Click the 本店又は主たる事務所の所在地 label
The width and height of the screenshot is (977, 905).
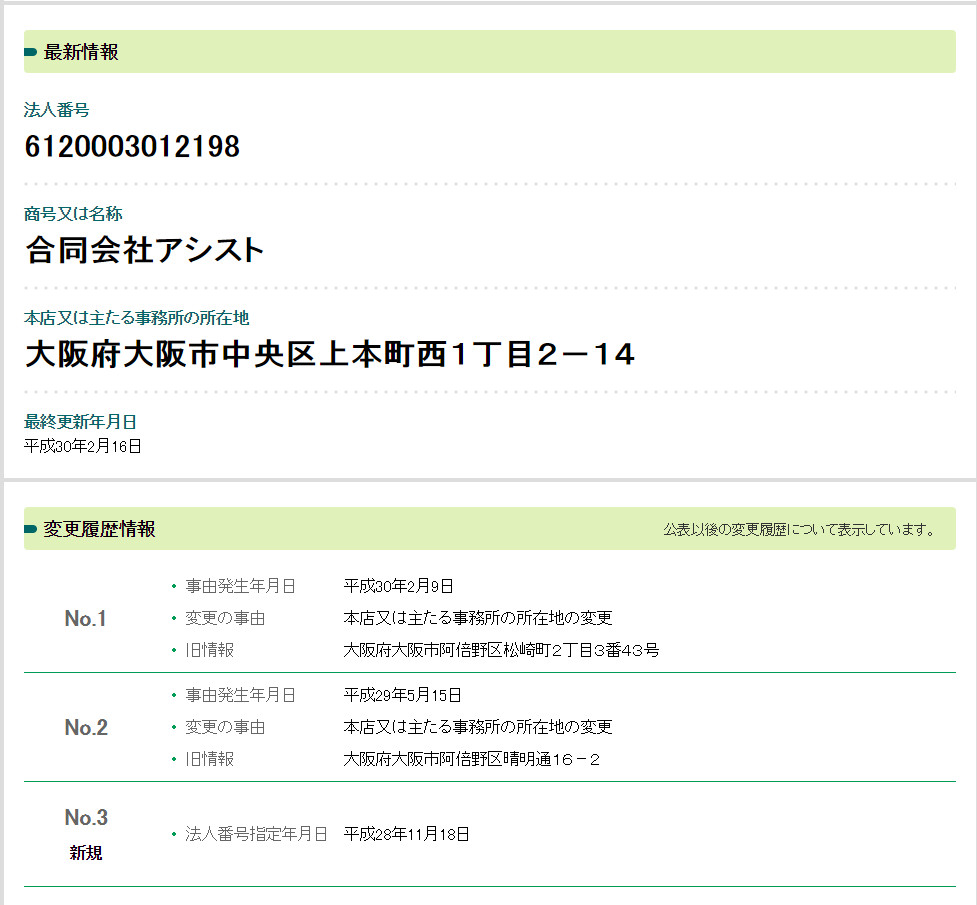point(136,318)
